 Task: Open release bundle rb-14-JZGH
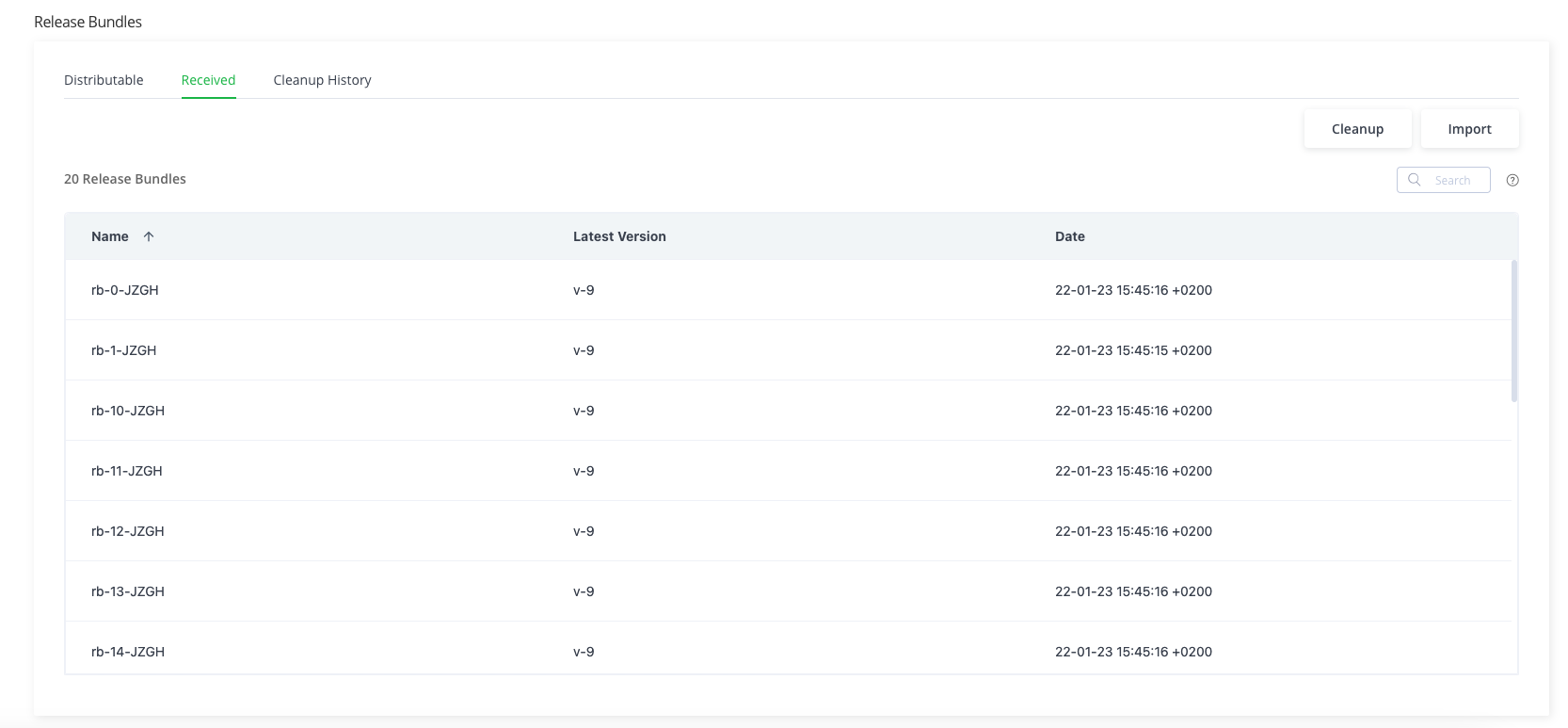(128, 652)
